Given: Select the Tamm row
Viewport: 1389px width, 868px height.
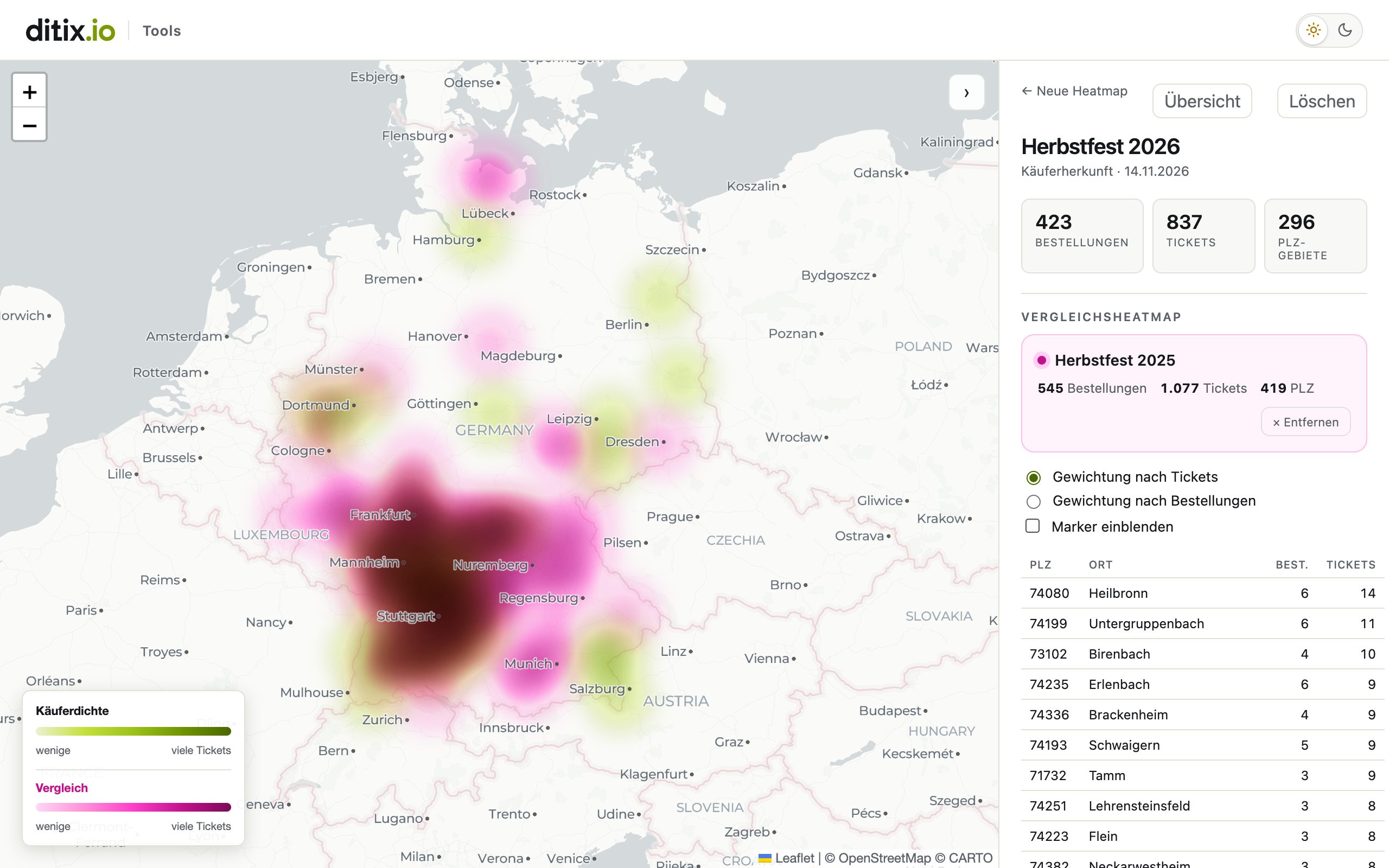Looking at the screenshot, I should (1202, 776).
